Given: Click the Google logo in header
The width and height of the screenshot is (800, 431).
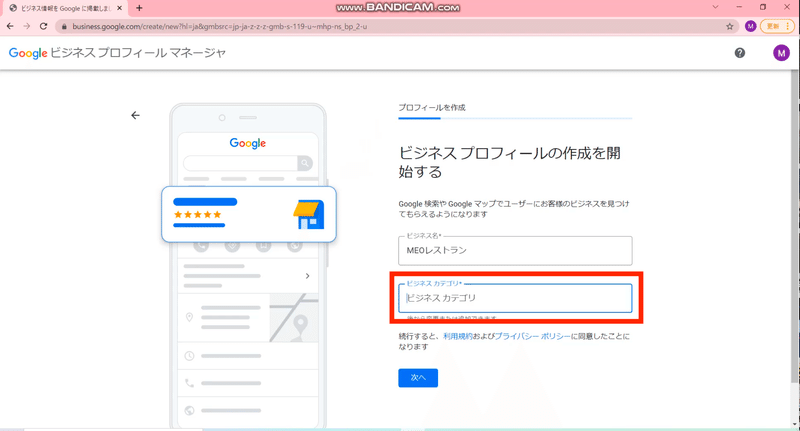Looking at the screenshot, I should (x=28, y=53).
